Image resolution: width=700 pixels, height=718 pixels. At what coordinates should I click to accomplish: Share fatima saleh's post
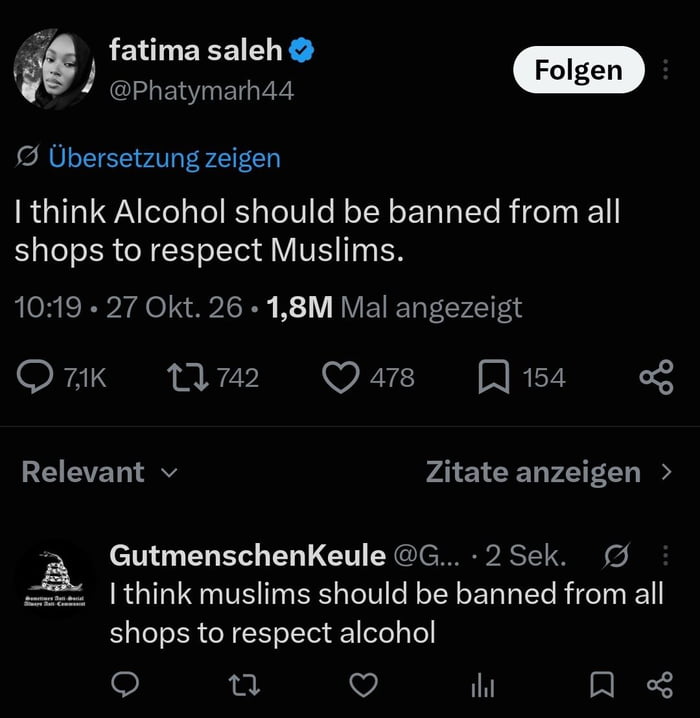[657, 377]
